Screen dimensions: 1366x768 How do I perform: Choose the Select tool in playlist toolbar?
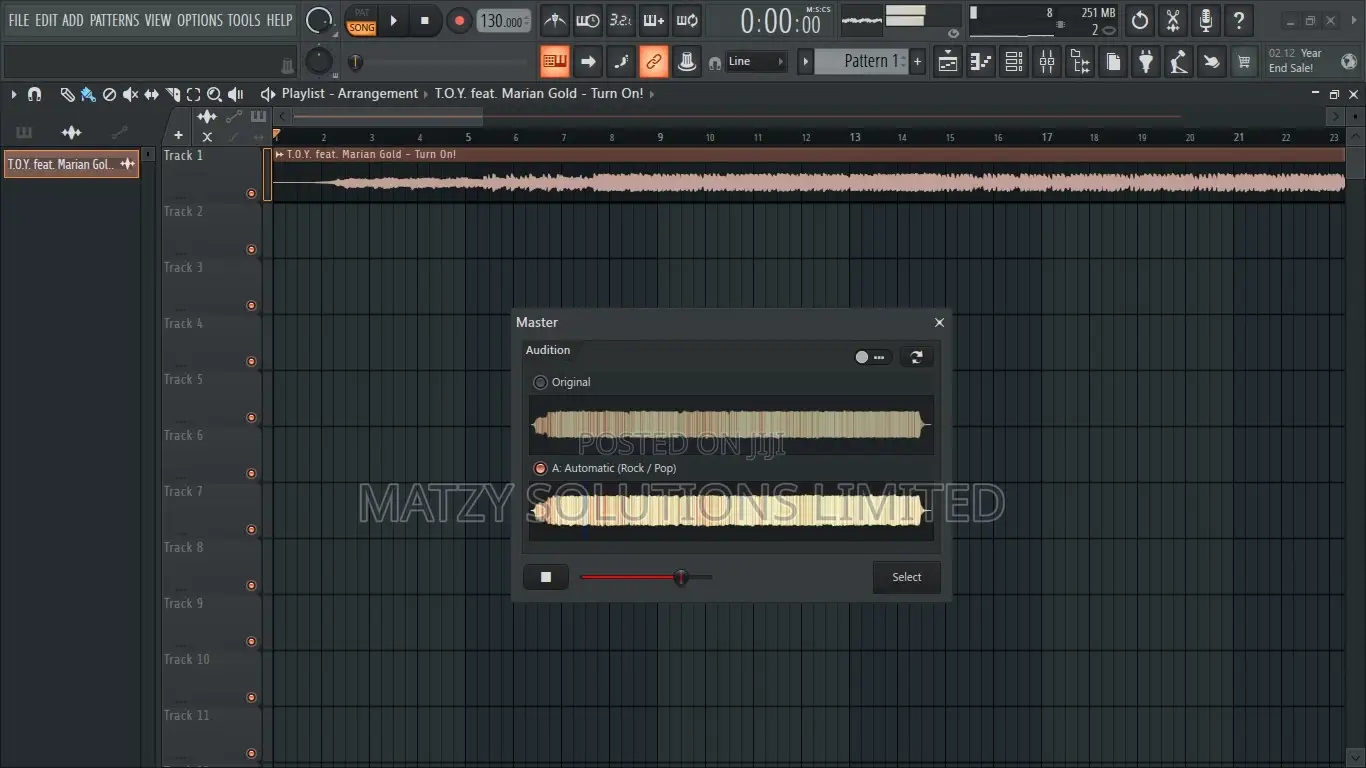point(194,94)
